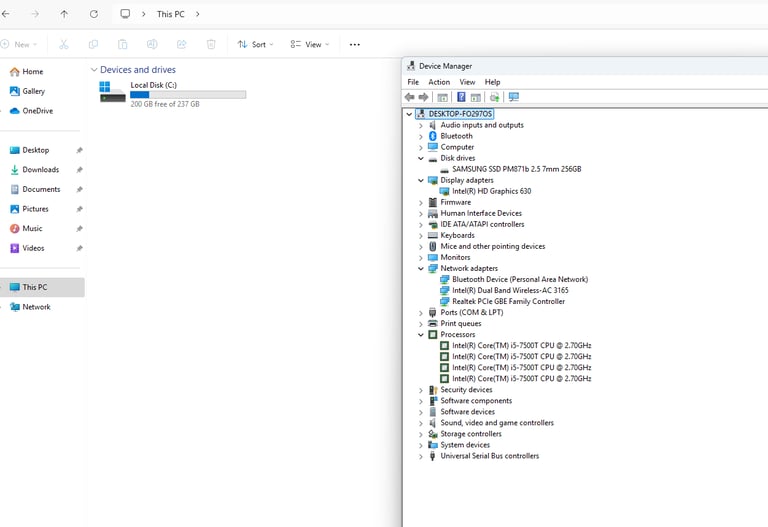This screenshot has width=768, height=527.
Task: Click the Copy icon in Explorer toolbar
Action: click(93, 45)
